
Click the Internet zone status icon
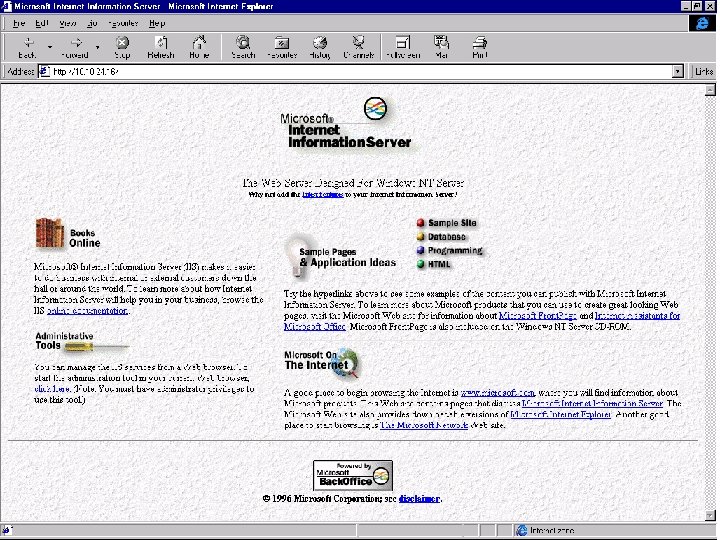click(x=521, y=530)
